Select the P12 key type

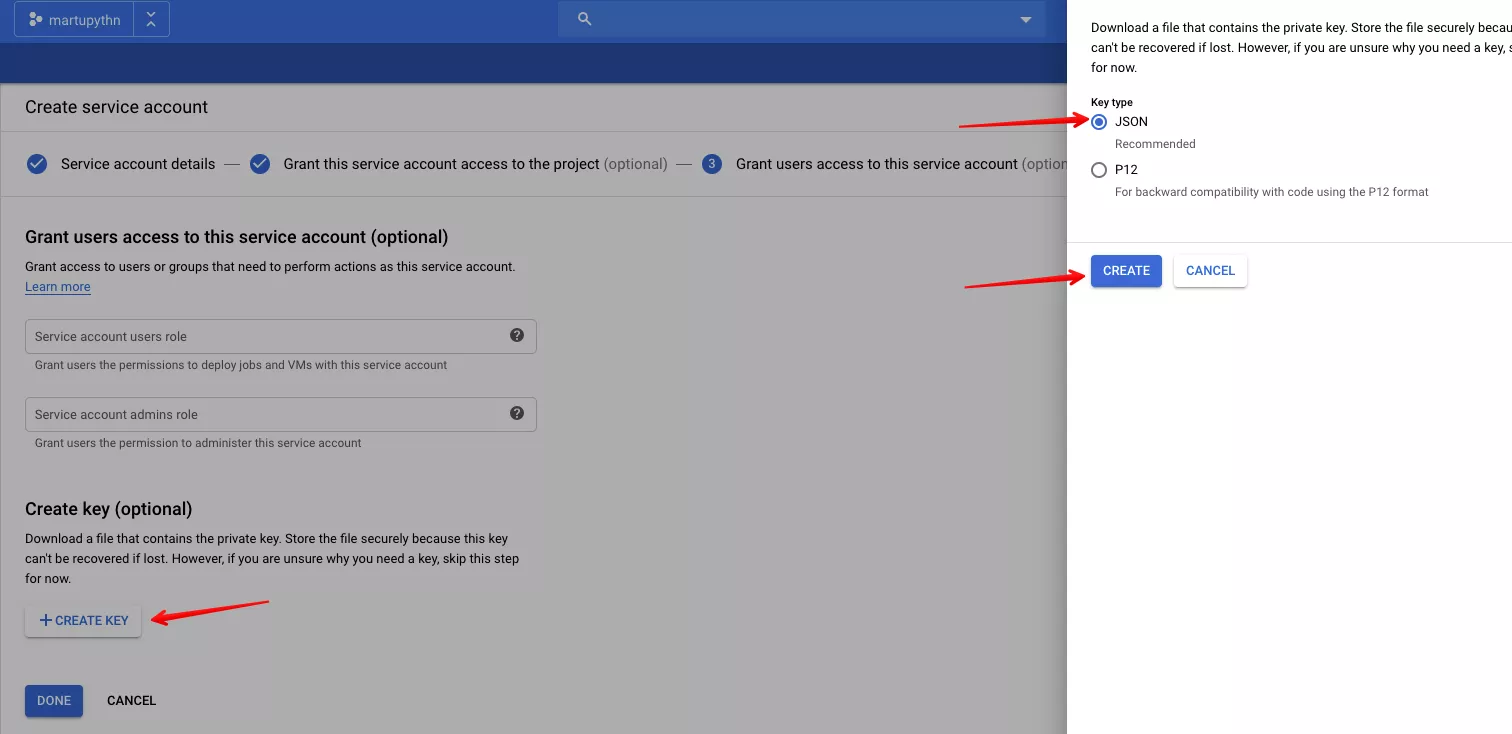click(1100, 170)
